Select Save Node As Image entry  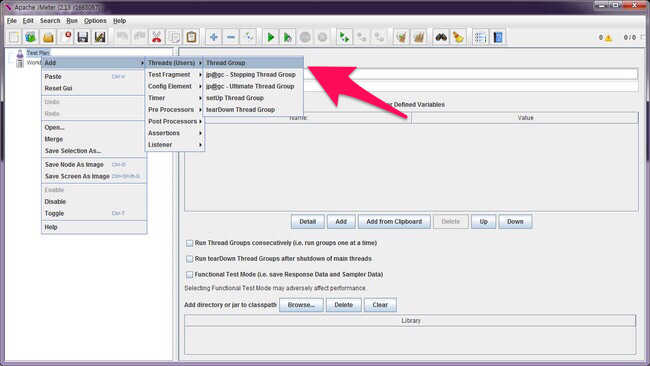(x=94, y=165)
